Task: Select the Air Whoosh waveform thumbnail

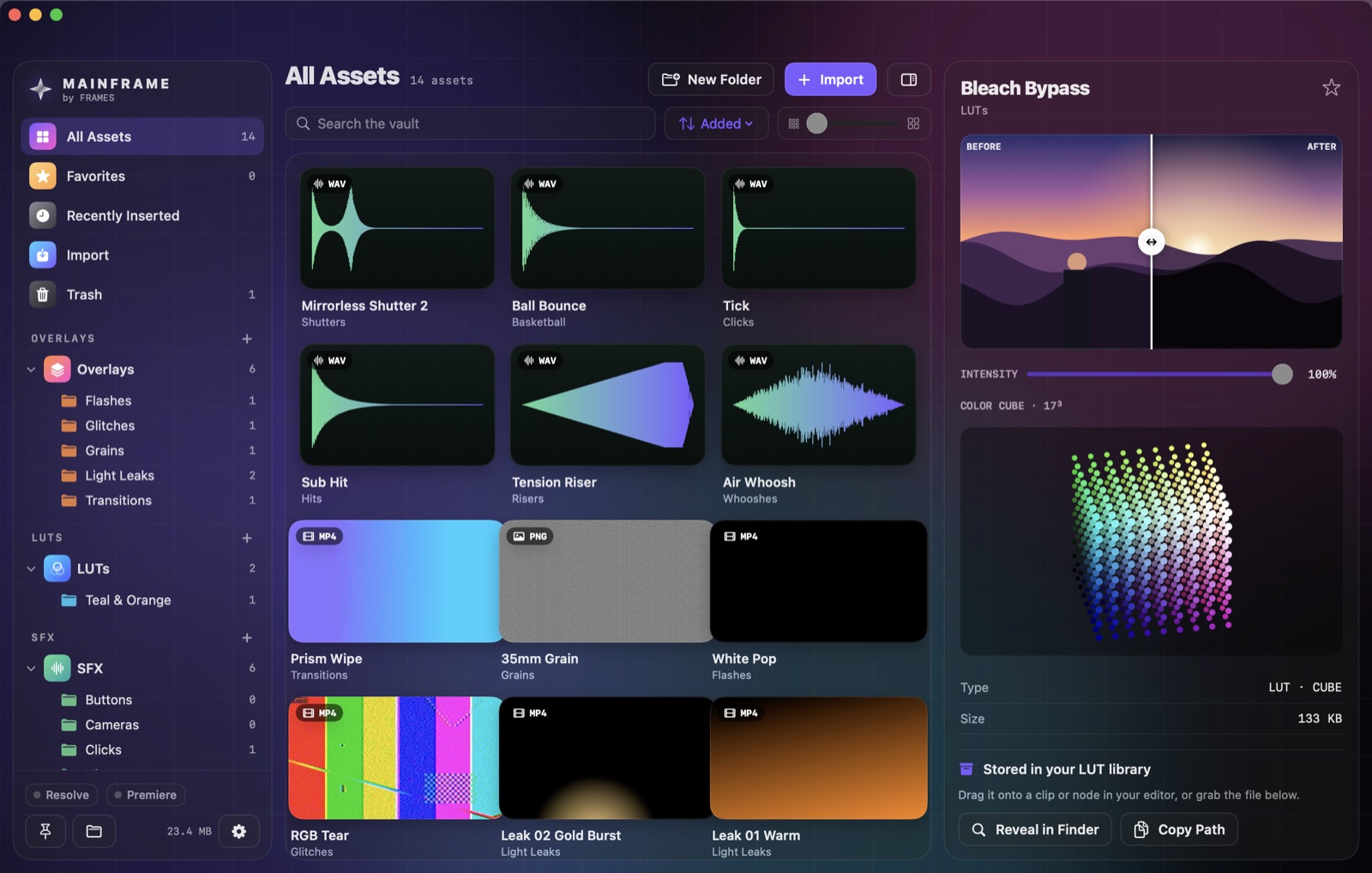Action: (x=818, y=405)
